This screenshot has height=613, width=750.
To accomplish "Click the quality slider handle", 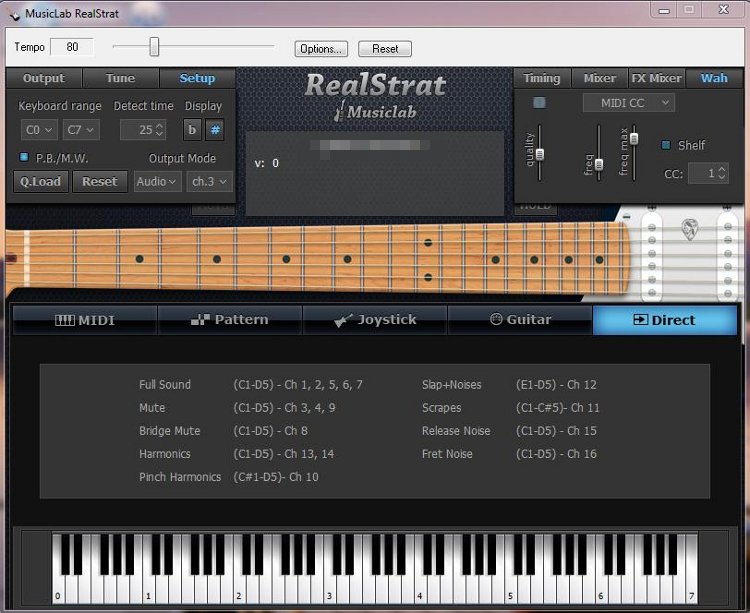I will (x=540, y=154).
